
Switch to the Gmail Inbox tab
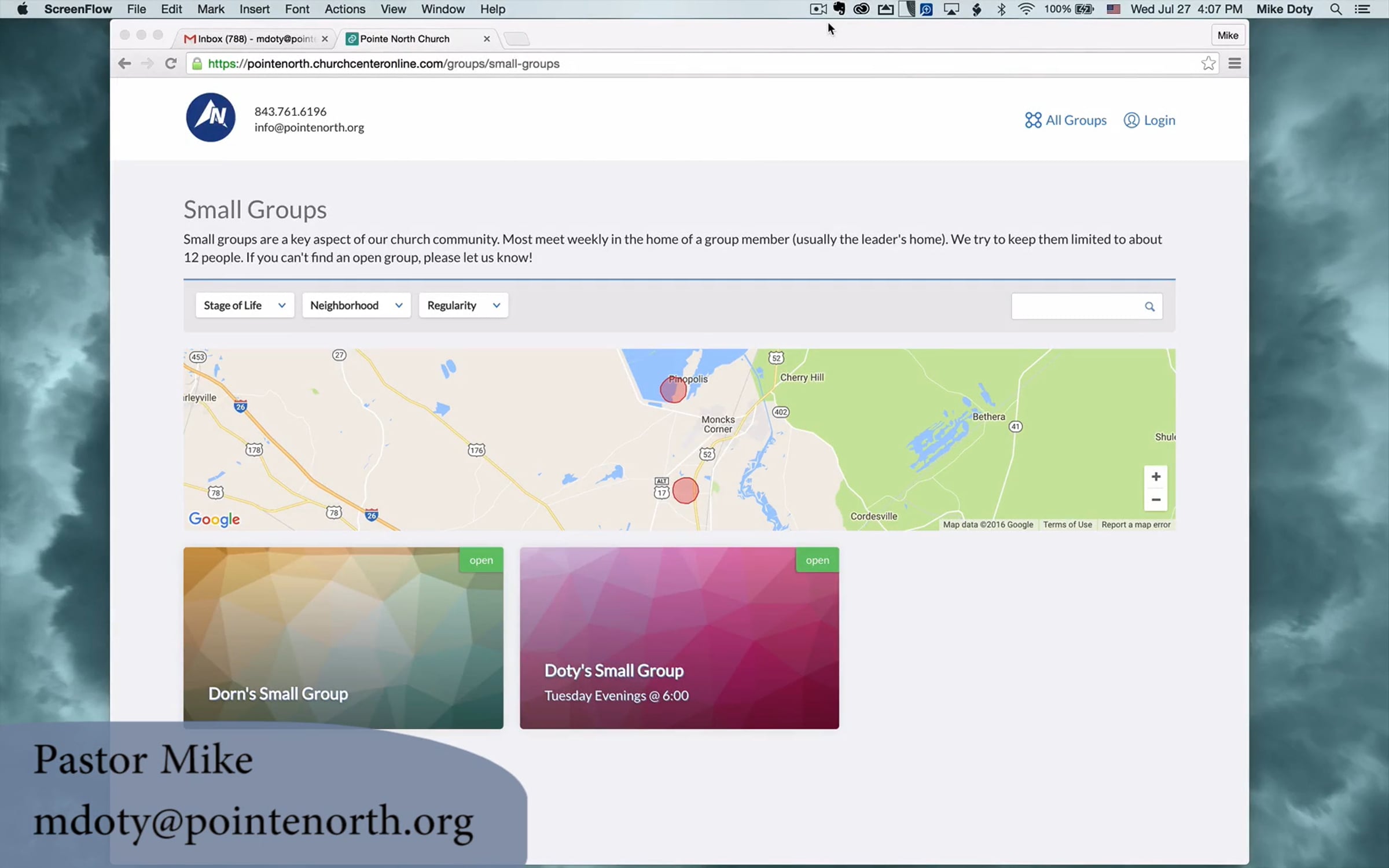click(255, 39)
